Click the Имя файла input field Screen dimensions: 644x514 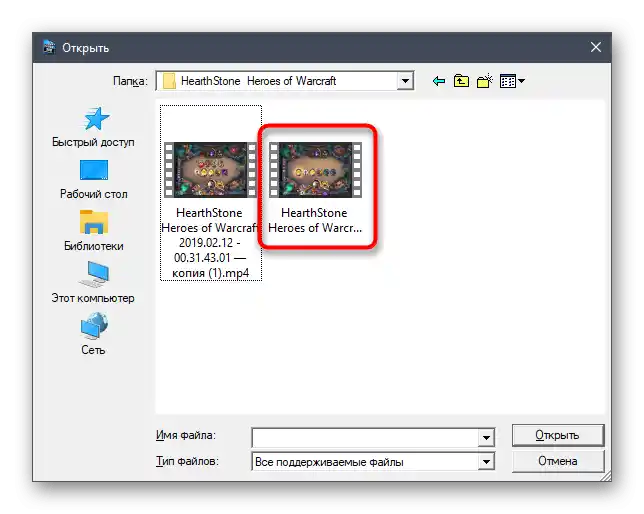pos(365,438)
